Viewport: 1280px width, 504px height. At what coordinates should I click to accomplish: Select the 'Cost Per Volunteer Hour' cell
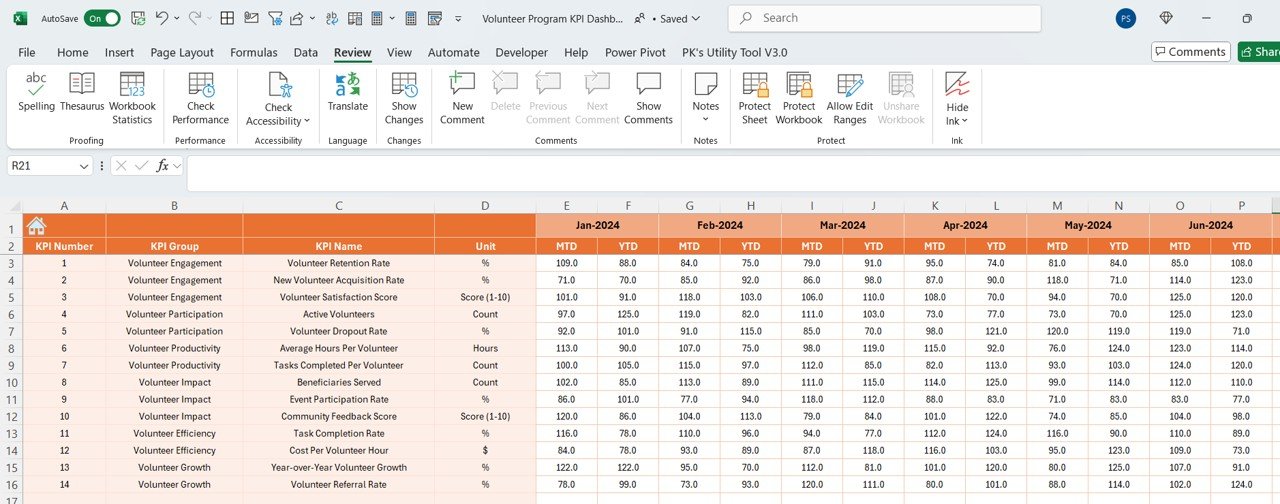pyautogui.click(x=338, y=450)
